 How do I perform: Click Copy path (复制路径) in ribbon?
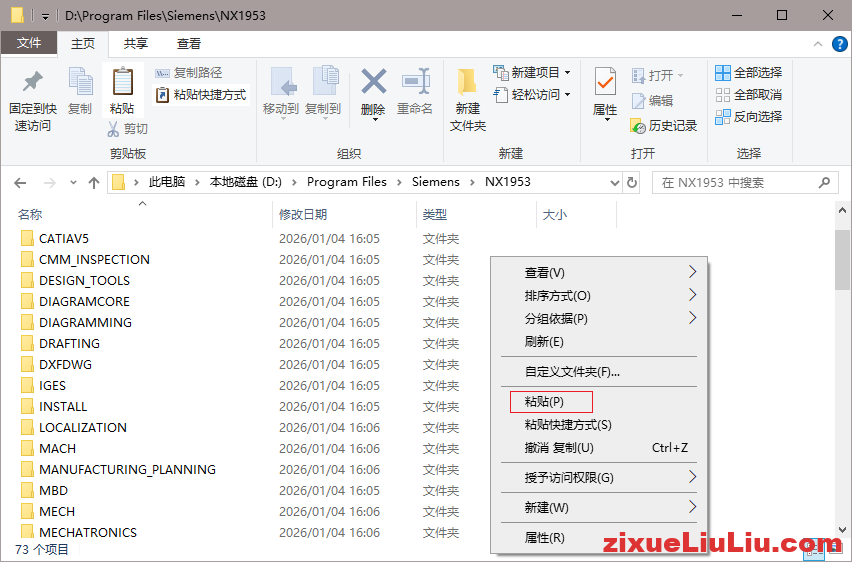(x=189, y=73)
